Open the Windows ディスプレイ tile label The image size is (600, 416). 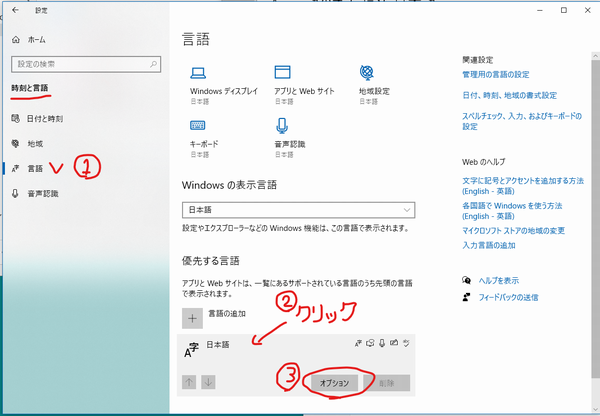coord(224,91)
